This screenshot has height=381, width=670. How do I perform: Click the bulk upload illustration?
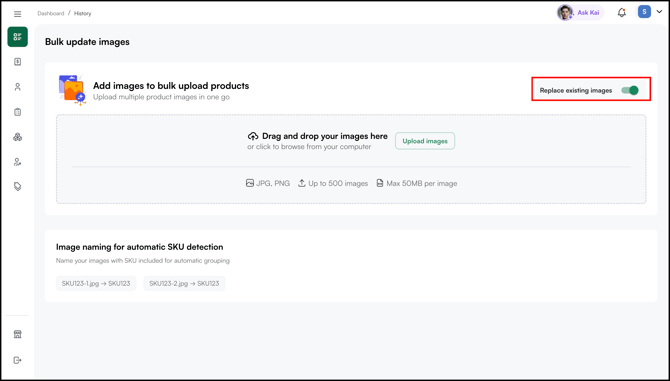pos(72,90)
